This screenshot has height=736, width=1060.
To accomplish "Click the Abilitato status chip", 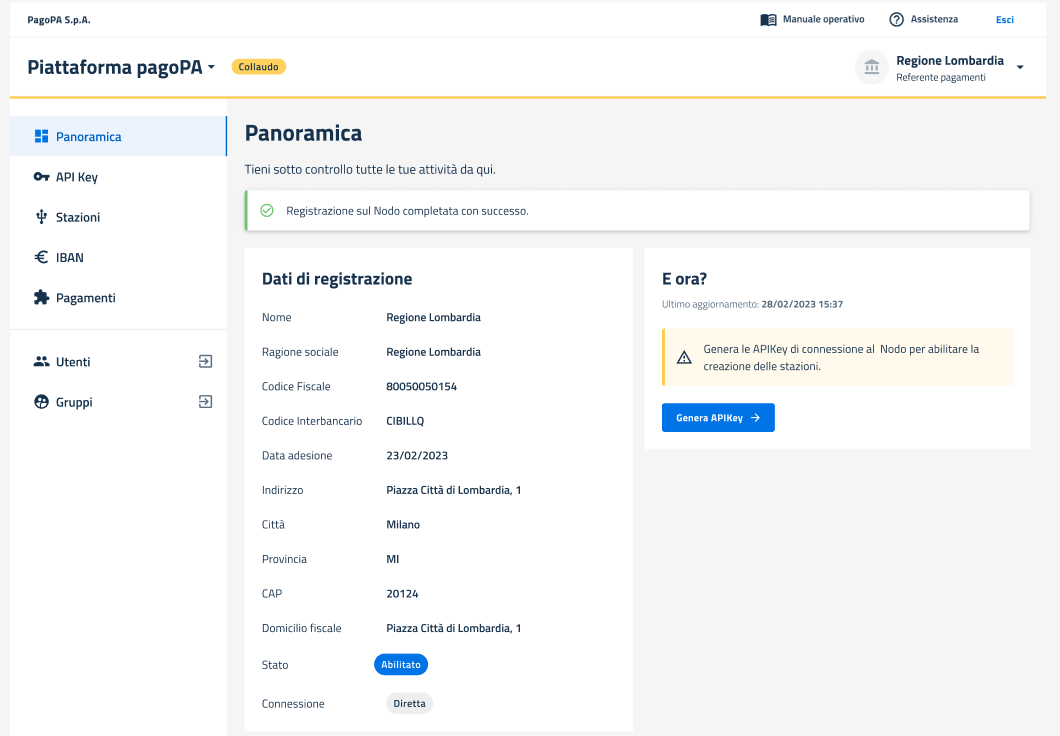I will click(401, 664).
